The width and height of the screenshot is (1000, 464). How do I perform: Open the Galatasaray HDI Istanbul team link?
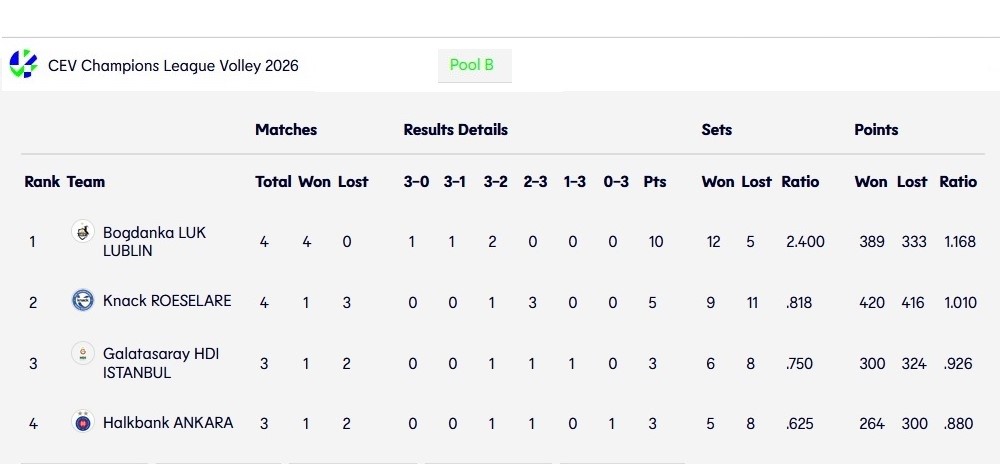pos(161,363)
